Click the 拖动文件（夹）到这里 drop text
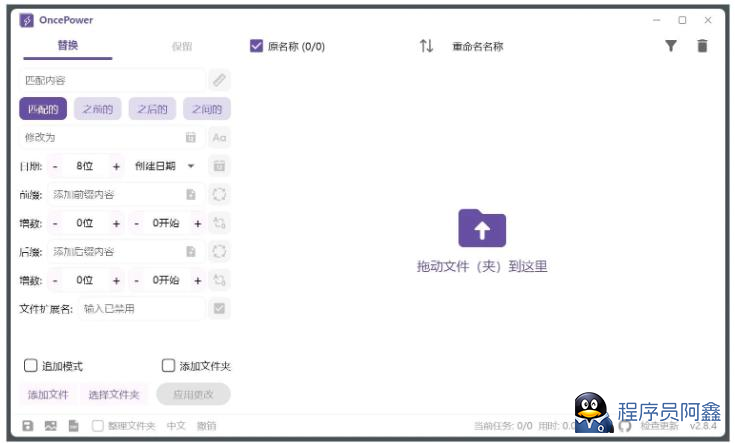 click(482, 266)
